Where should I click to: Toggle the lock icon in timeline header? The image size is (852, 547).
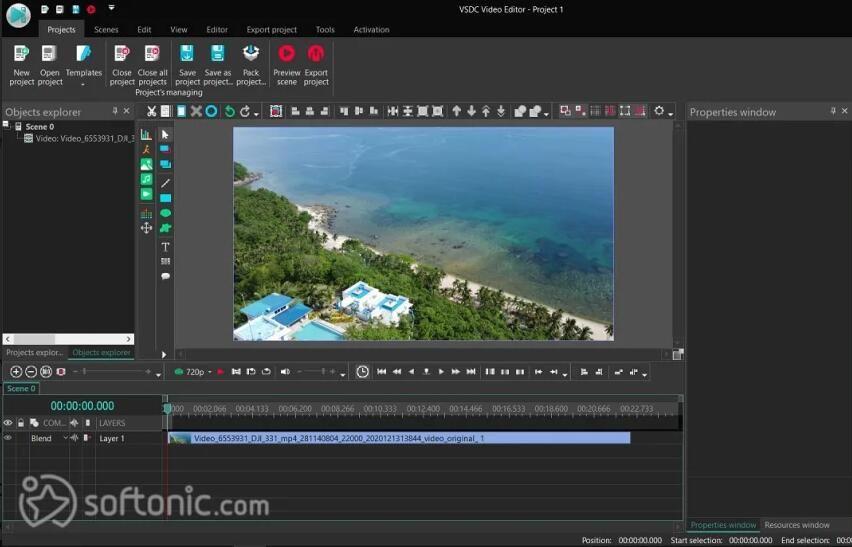click(20, 423)
